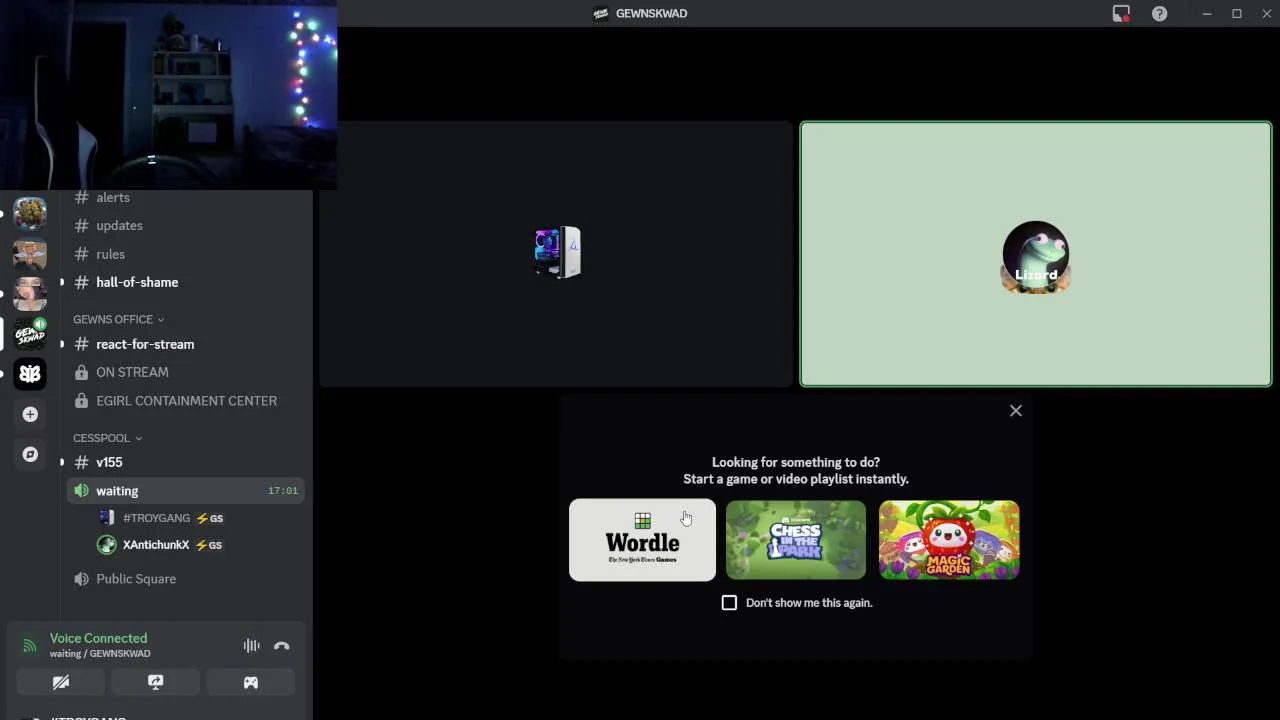Launch Chess in the Park activity
Image resolution: width=1280 pixels, height=720 pixels.
tap(796, 540)
